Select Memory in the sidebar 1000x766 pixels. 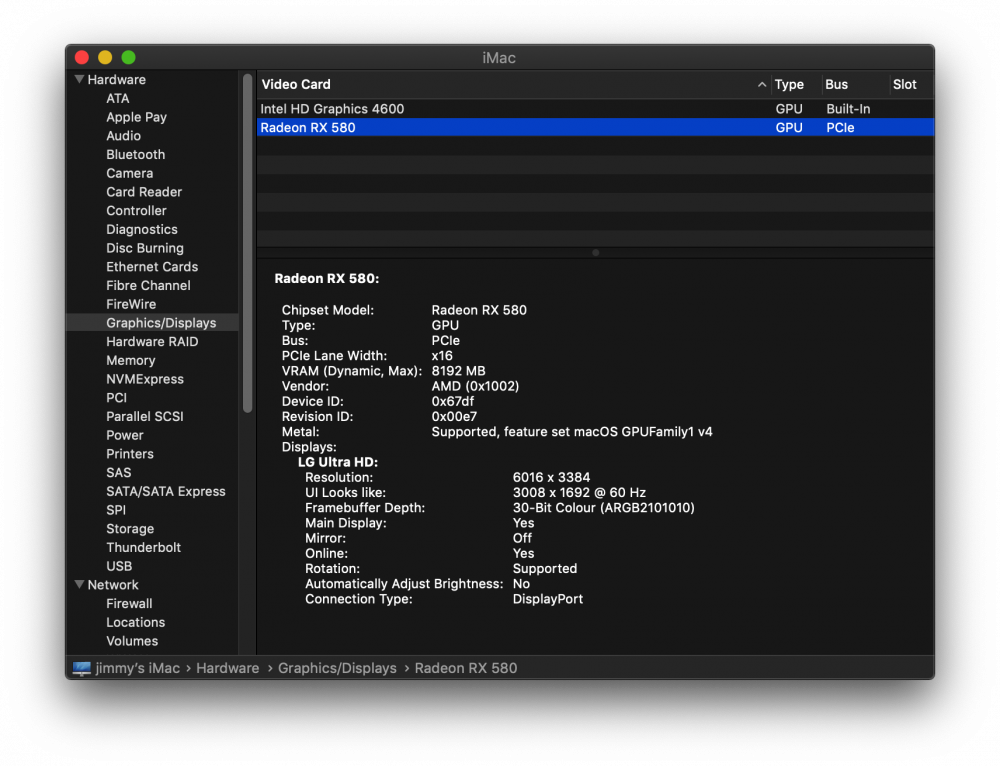tap(131, 360)
